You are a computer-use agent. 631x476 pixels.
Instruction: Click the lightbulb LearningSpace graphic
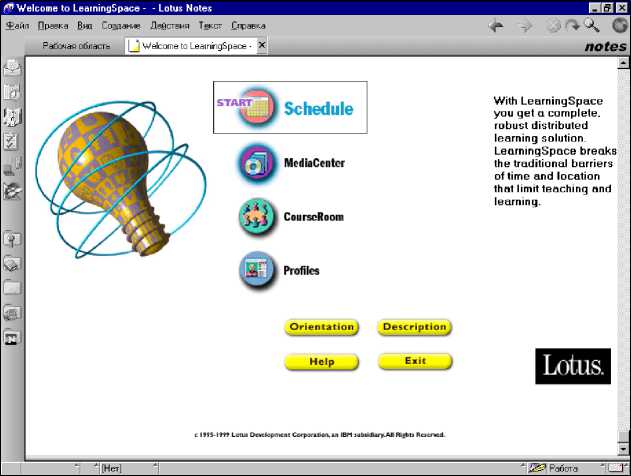[x=121, y=179]
